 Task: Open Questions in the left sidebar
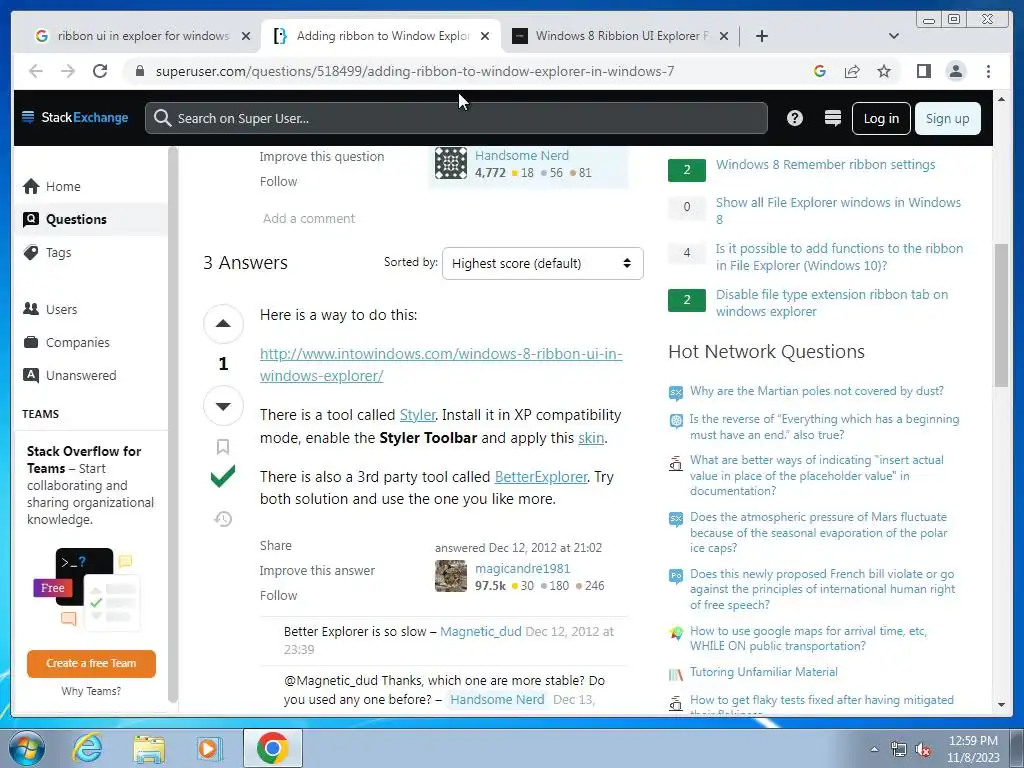(76, 219)
